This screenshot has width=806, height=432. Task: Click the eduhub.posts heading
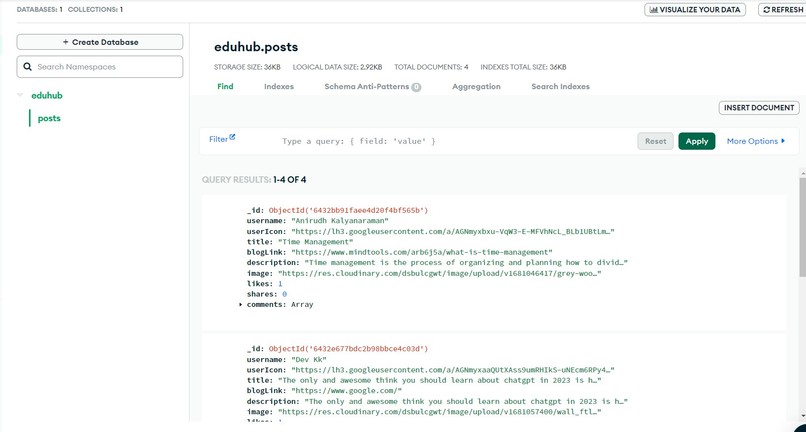click(x=256, y=47)
